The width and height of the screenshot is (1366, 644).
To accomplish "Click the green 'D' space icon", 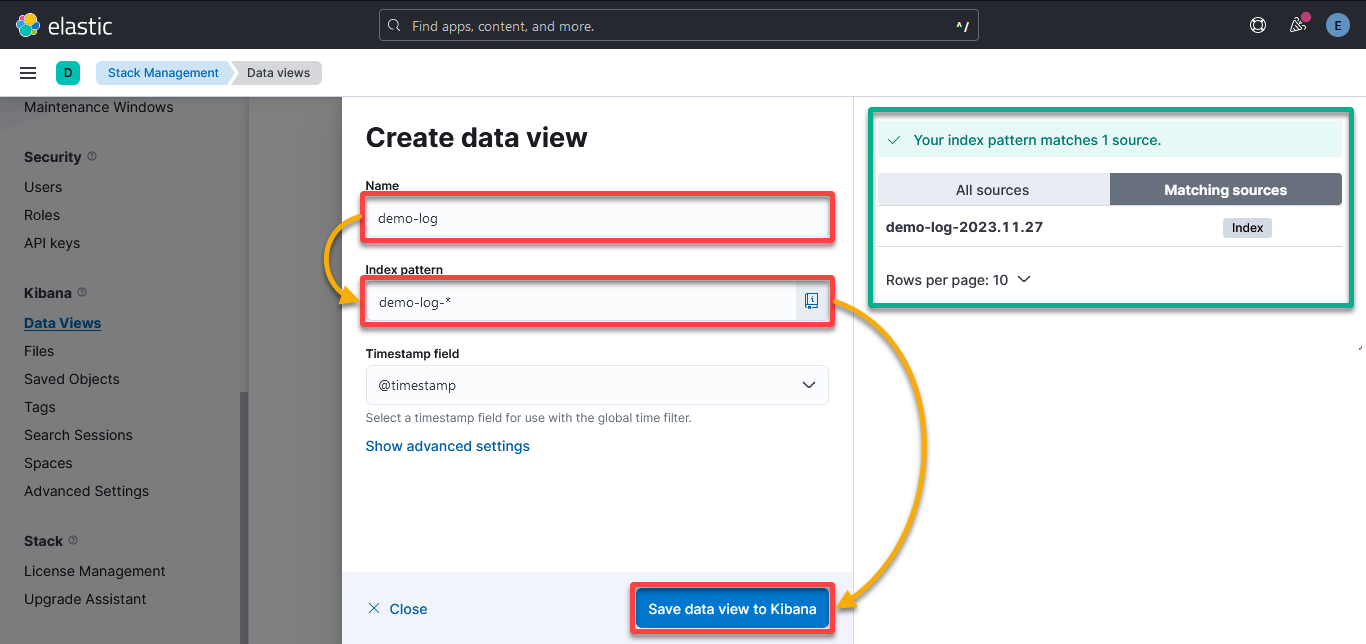I will click(x=67, y=72).
